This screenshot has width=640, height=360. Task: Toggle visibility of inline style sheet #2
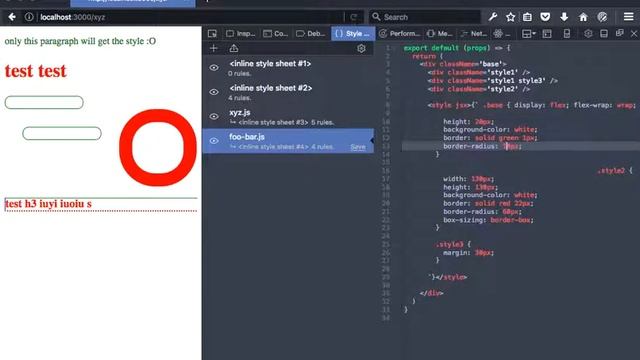(214, 92)
